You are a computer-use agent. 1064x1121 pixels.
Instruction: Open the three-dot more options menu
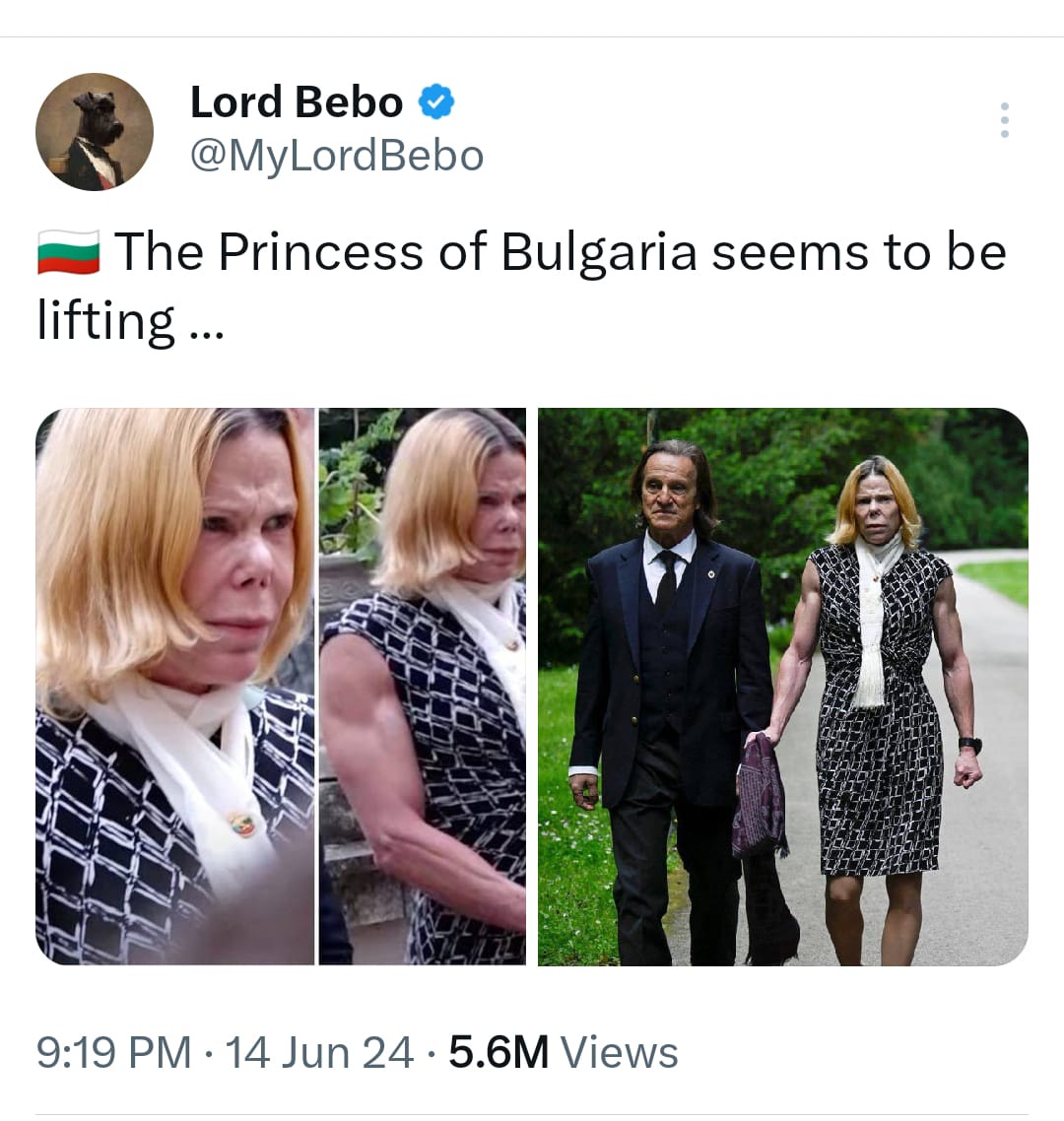point(1004,119)
